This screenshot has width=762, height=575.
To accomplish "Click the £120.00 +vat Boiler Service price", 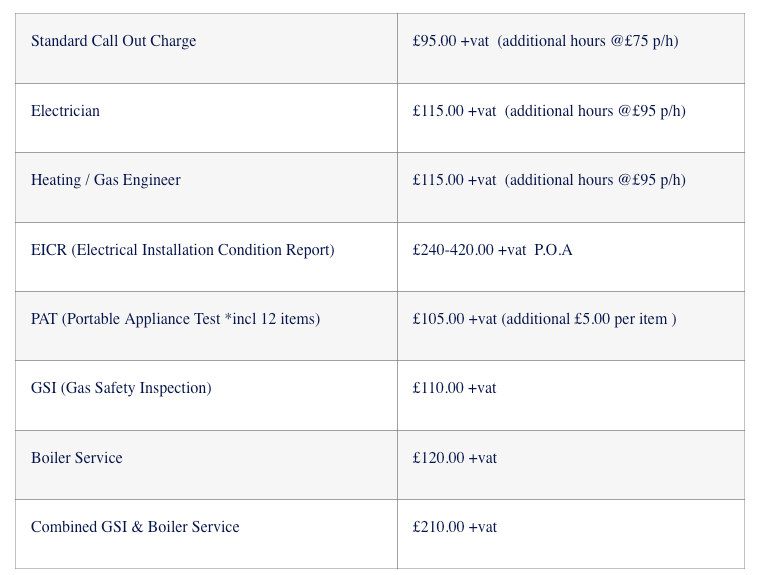I will (454, 459).
